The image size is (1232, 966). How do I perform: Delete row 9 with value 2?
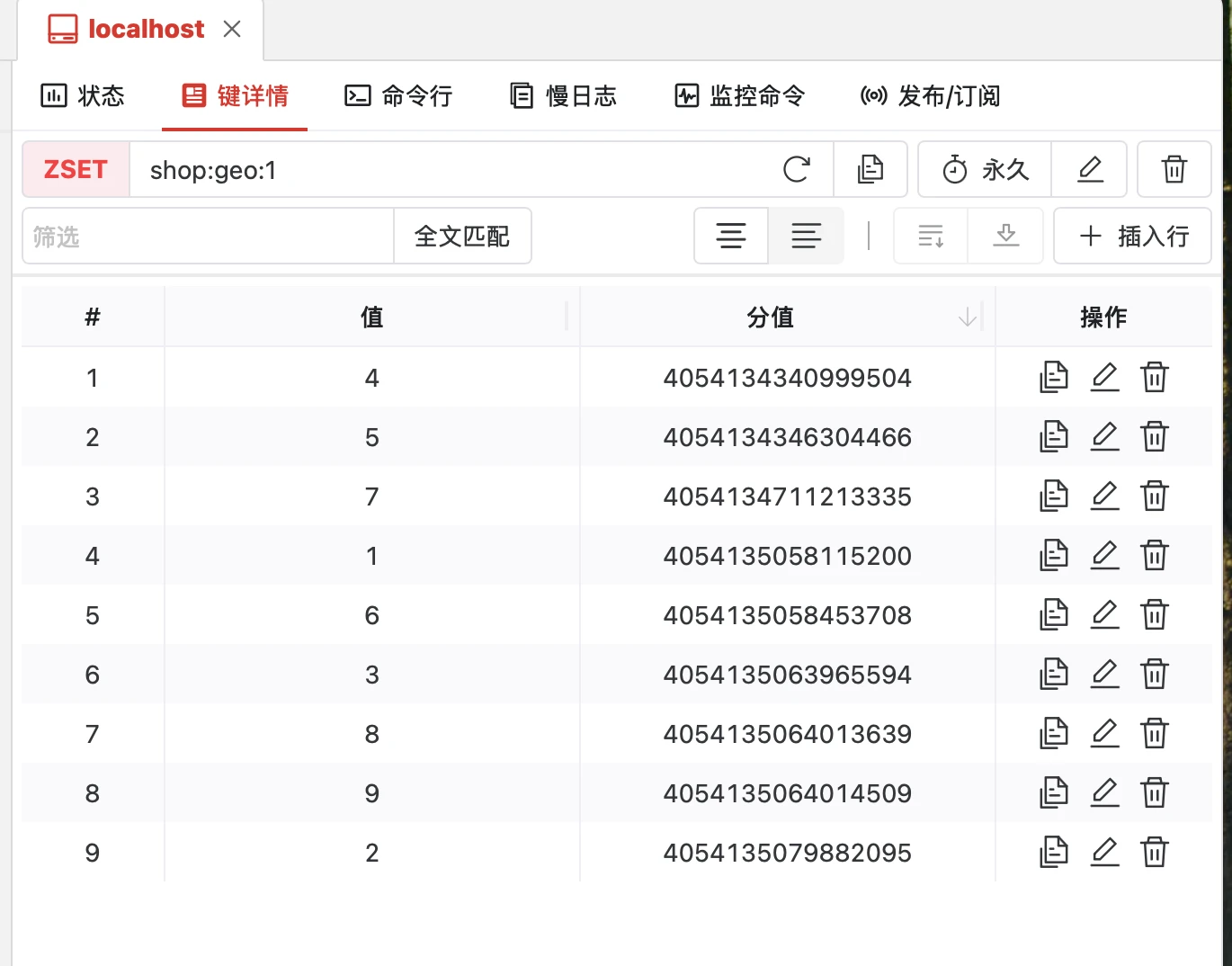coord(1155,853)
